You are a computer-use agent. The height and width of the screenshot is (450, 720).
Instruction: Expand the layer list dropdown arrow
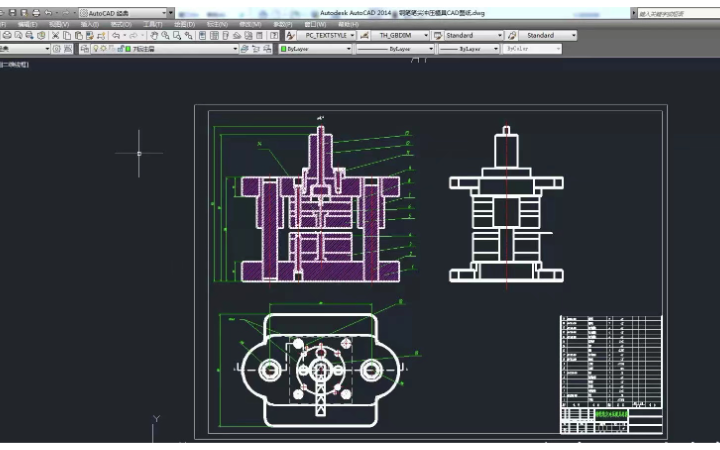[235, 49]
